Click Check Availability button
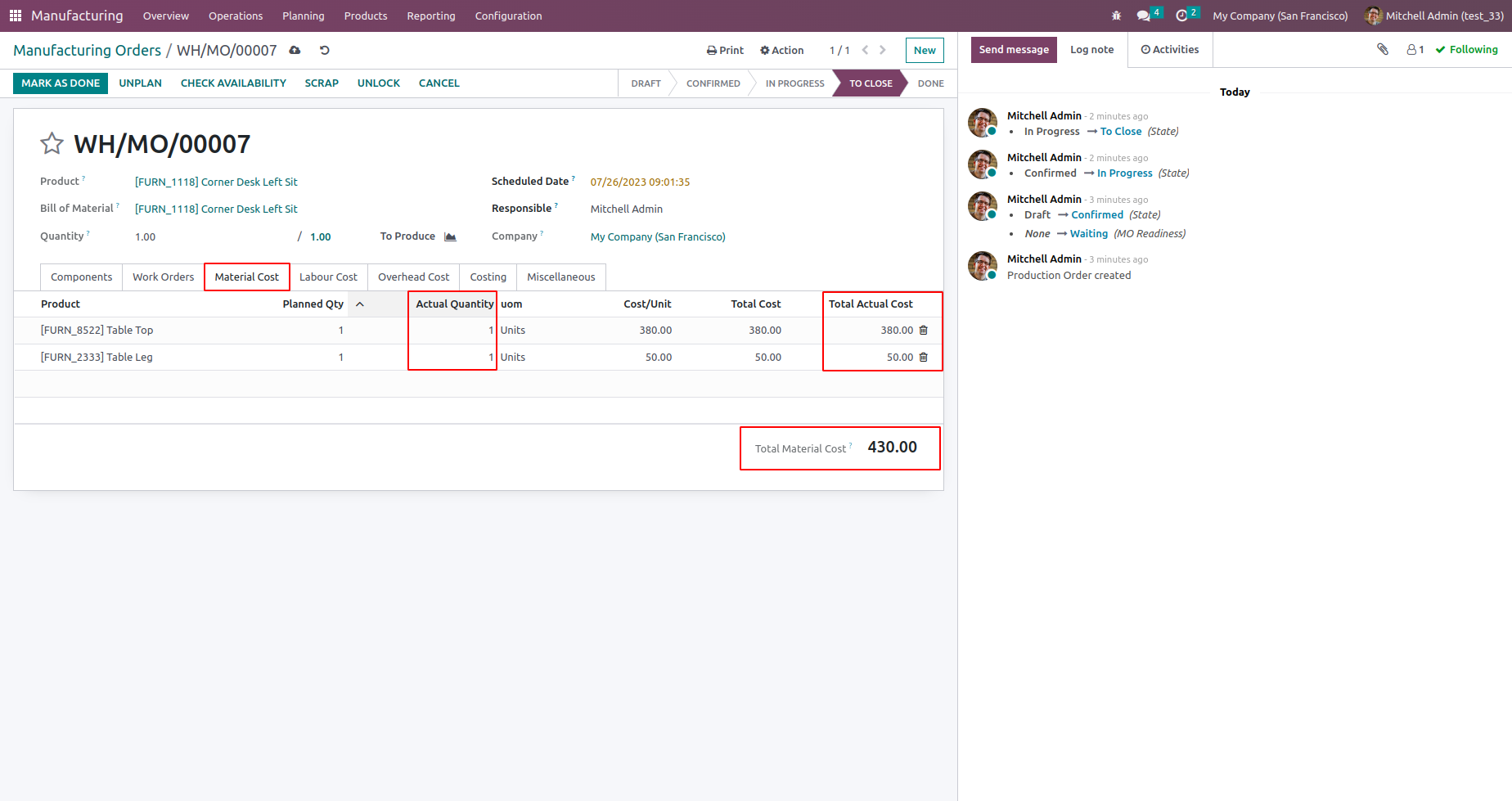Screen dimensions: 1512x801 [x=233, y=83]
